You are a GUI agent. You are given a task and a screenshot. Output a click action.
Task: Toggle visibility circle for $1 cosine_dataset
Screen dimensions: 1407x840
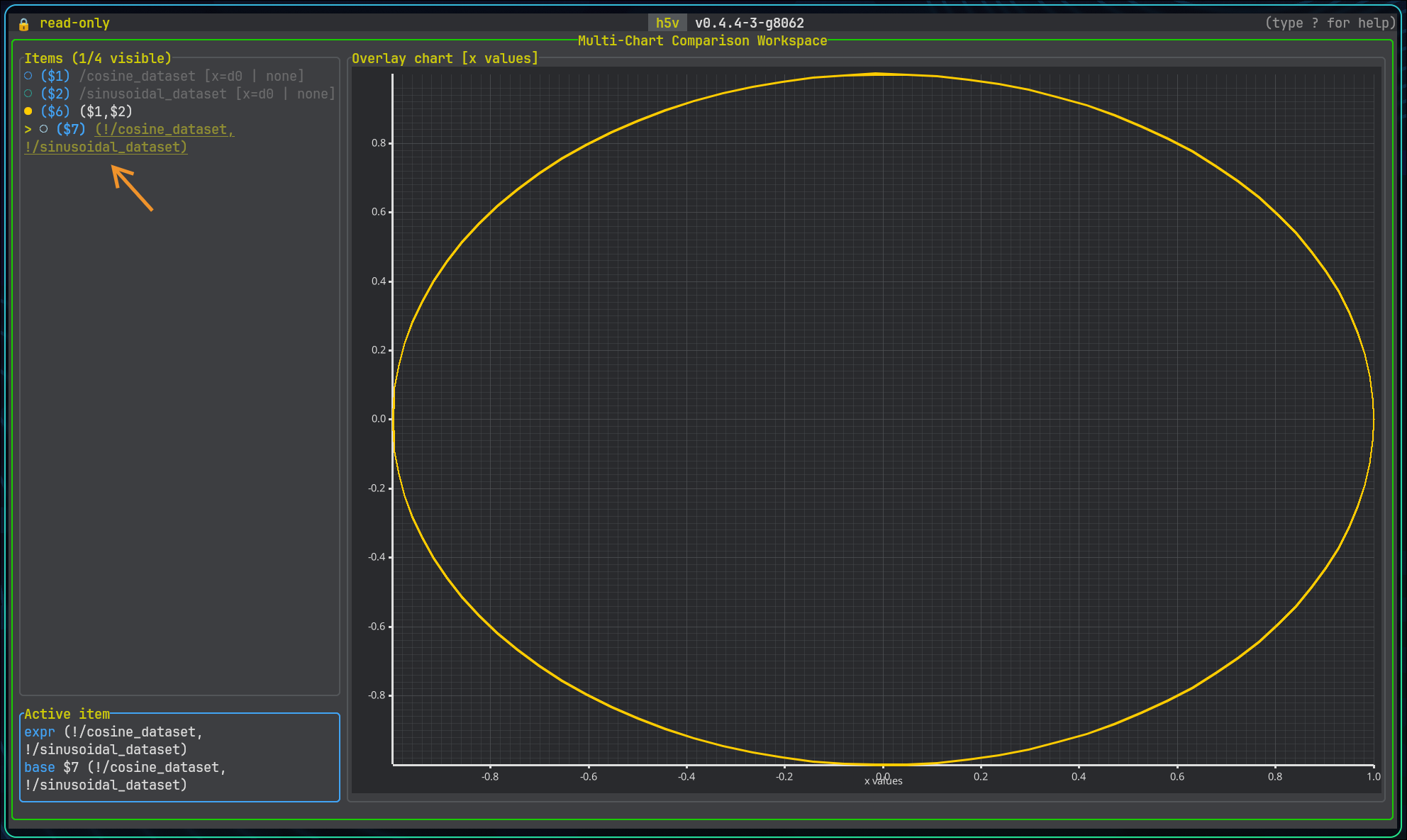point(28,76)
